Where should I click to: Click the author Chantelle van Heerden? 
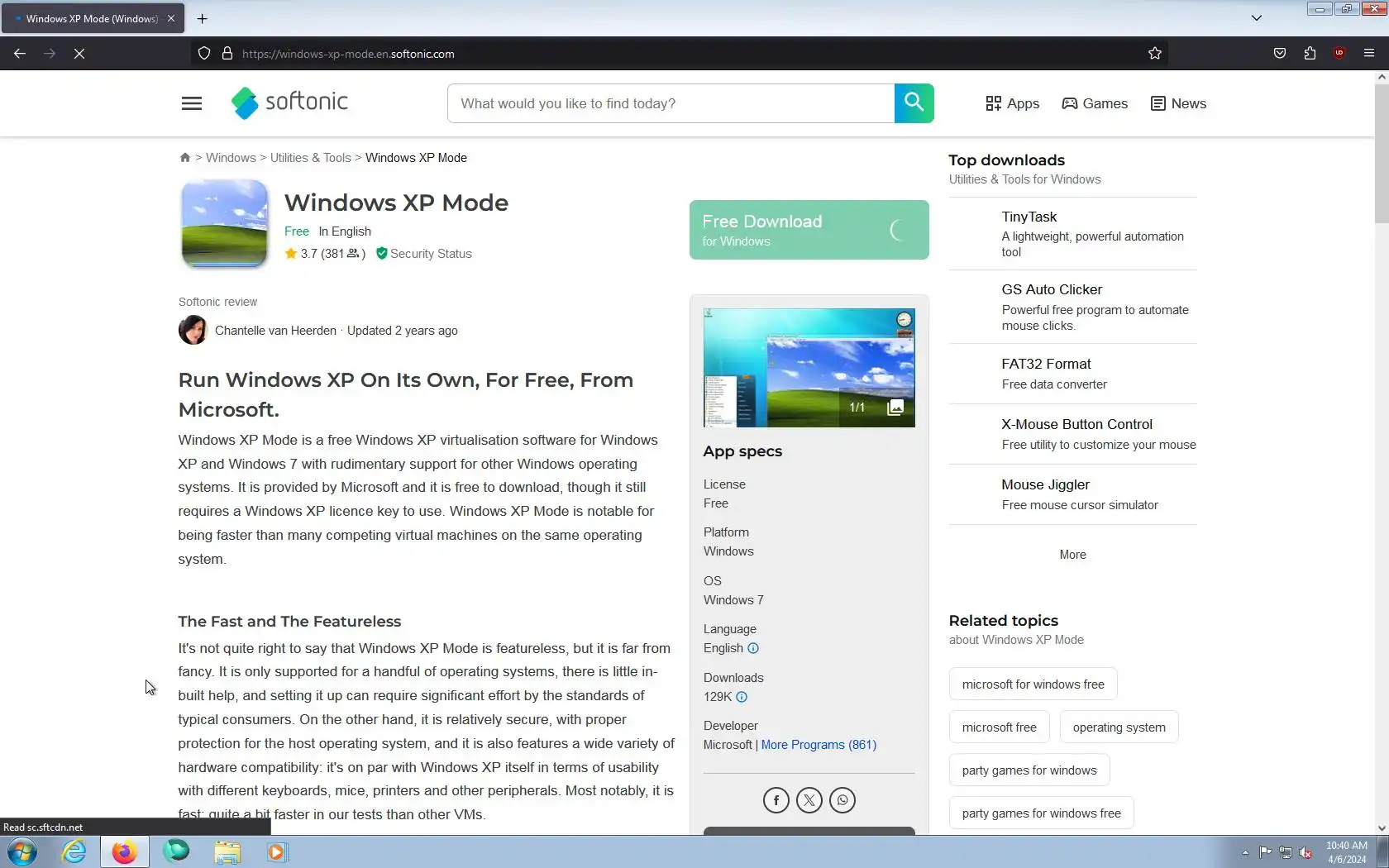(275, 331)
